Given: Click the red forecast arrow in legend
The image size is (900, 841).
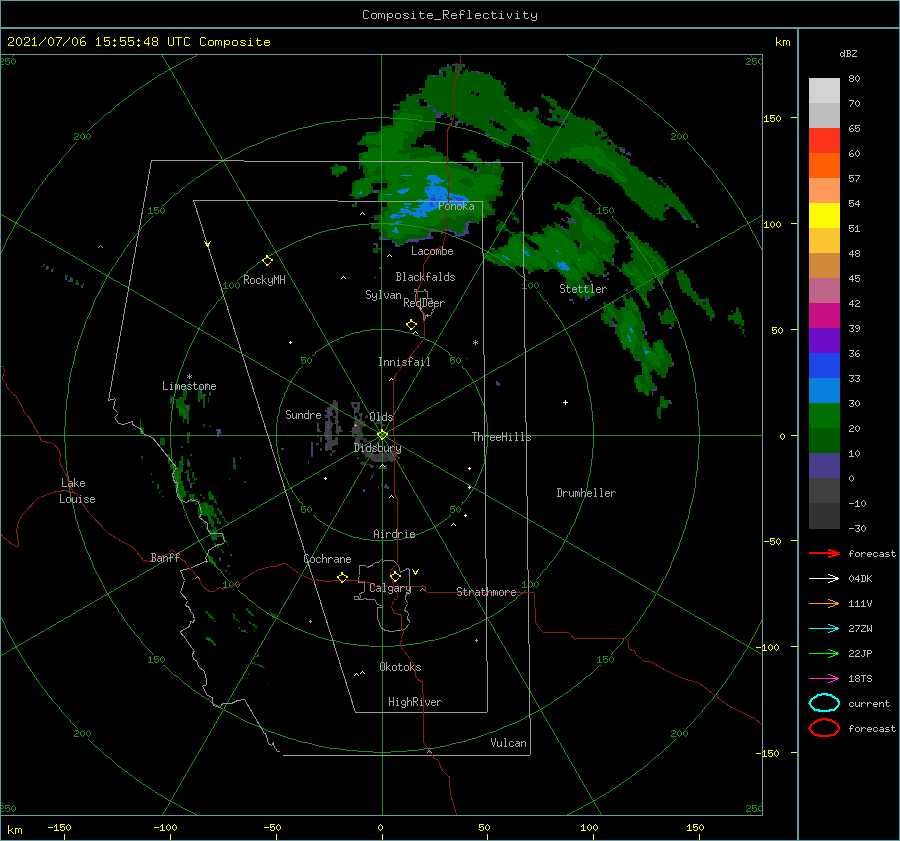Looking at the screenshot, I should tap(824, 553).
